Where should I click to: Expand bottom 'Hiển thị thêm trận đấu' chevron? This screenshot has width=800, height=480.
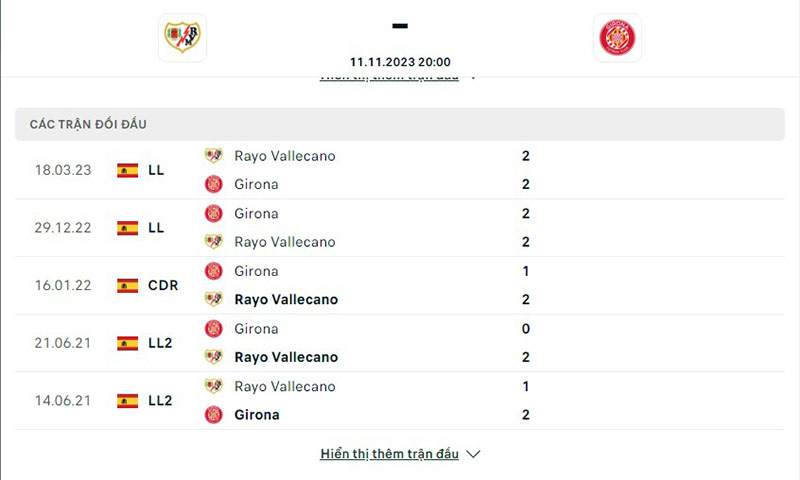coord(474,454)
